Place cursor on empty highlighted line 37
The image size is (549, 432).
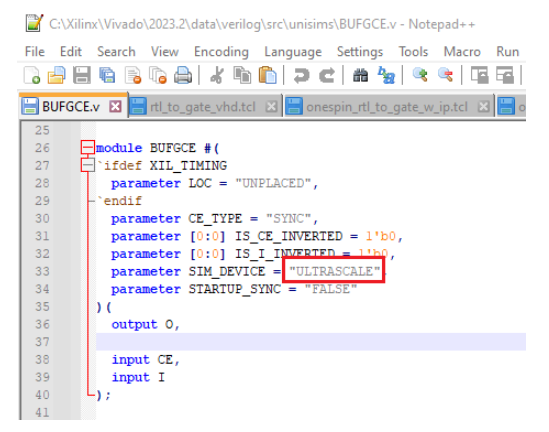311,342
